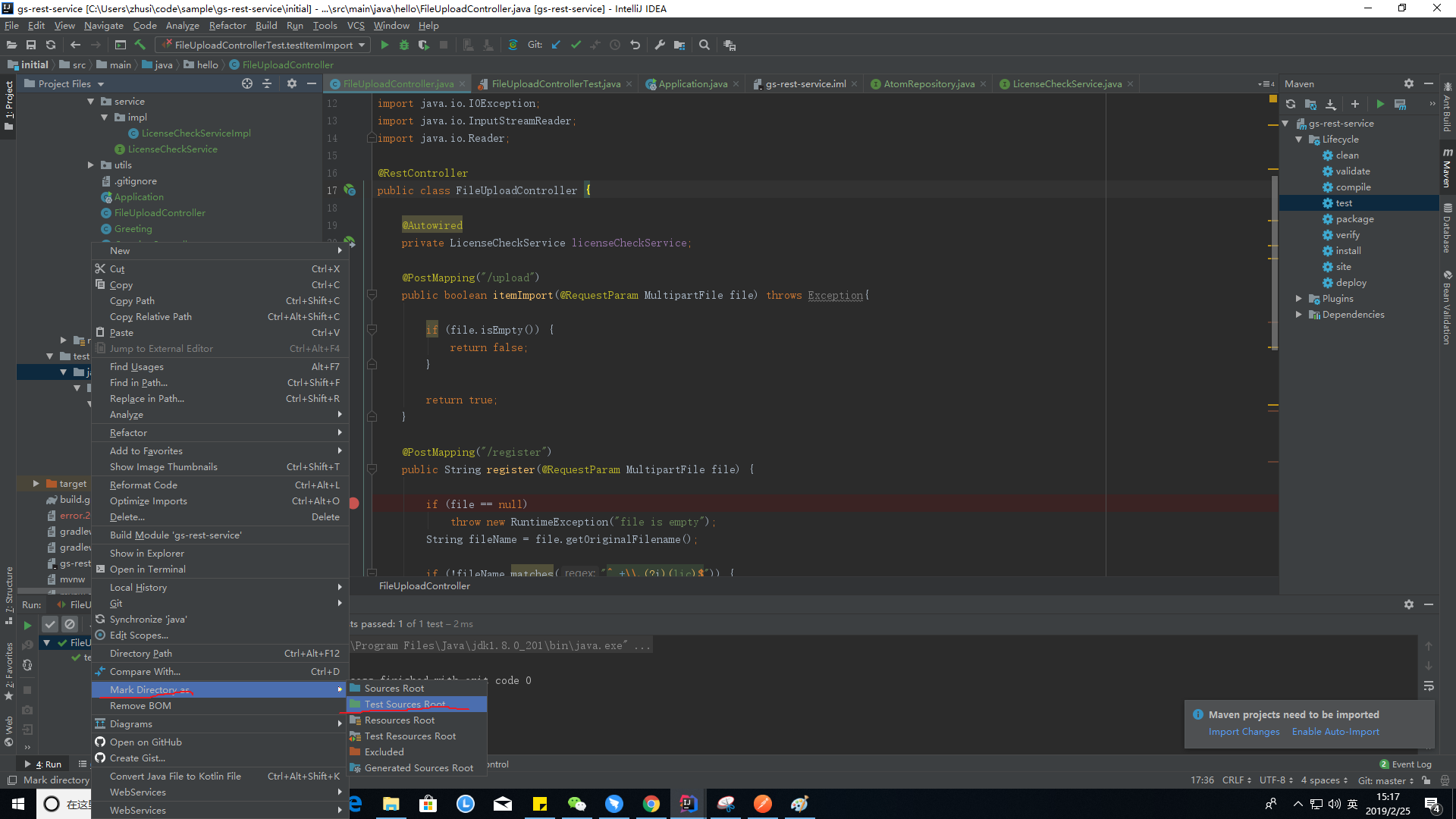This screenshot has height=819, width=1456.
Task: Open Settings wrench icon in toolbar
Action: (660, 45)
